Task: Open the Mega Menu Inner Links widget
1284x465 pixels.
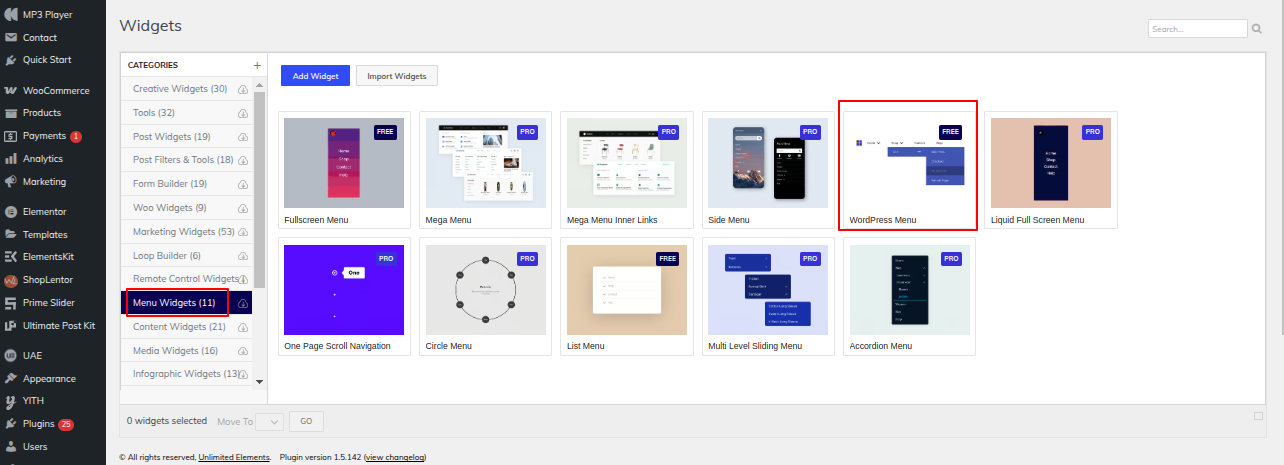Action: click(x=626, y=170)
